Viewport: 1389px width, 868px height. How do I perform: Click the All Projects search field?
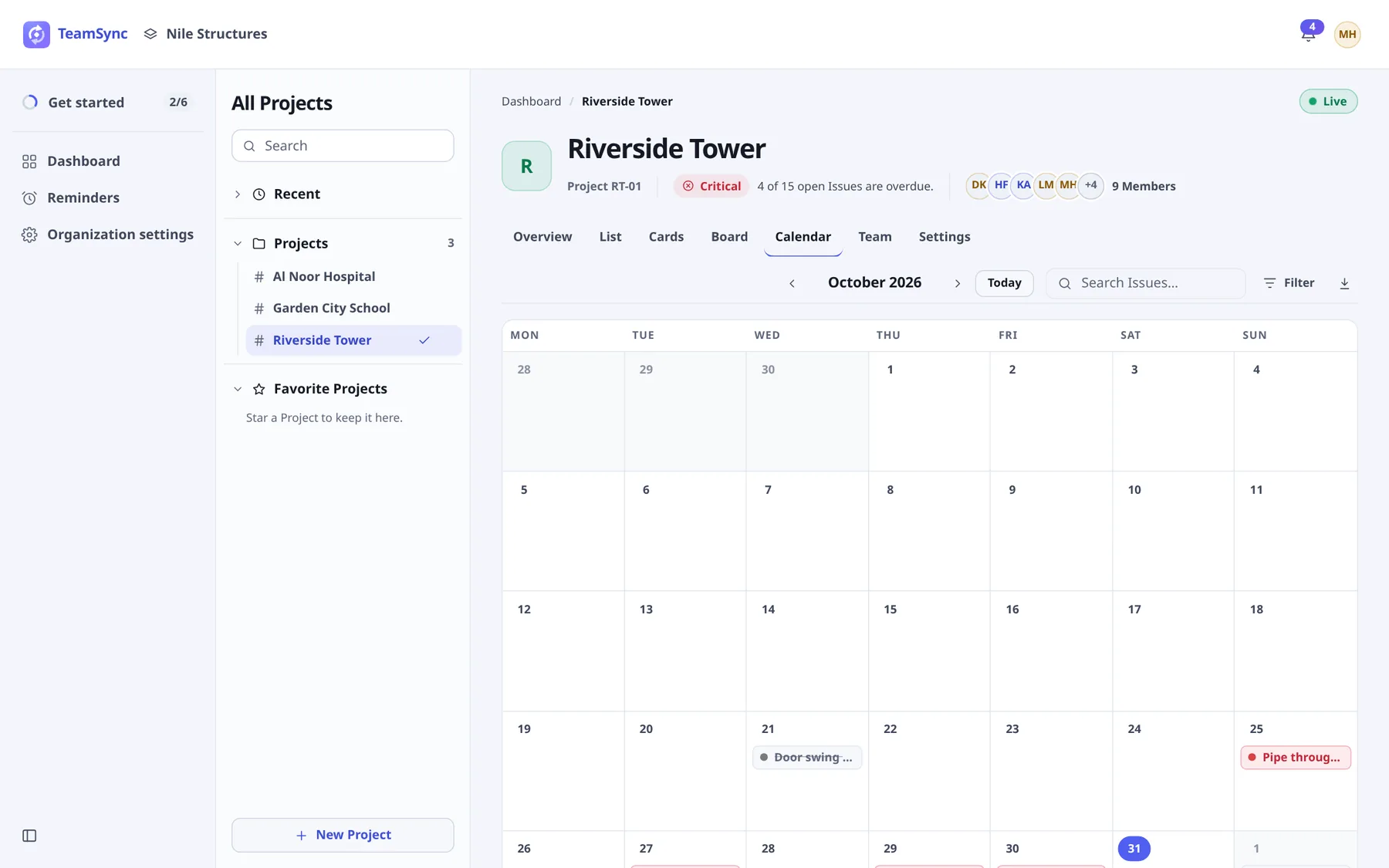coord(343,146)
